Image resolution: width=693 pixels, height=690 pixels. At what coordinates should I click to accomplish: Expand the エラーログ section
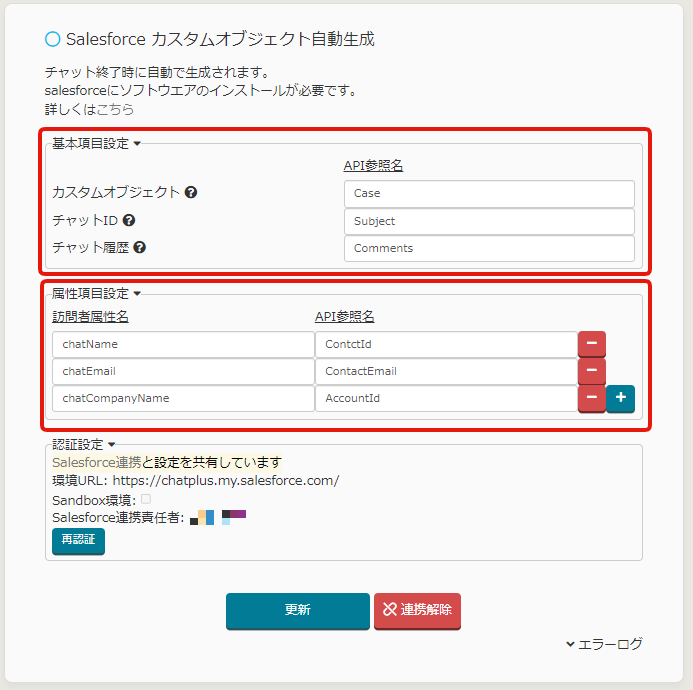point(605,644)
